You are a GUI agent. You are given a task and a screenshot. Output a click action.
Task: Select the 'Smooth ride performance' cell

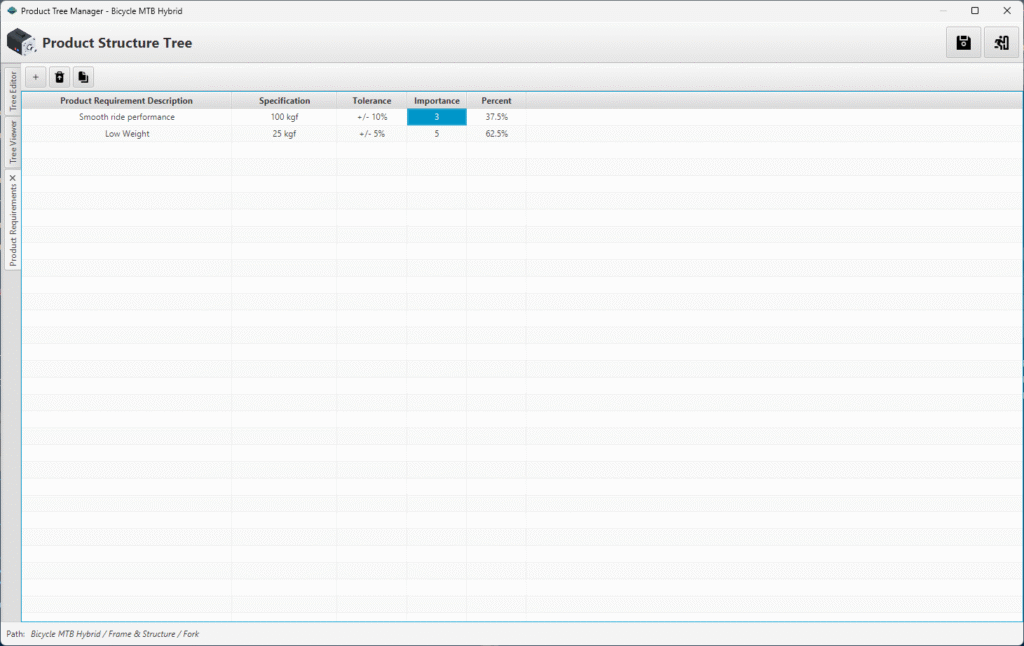point(126,117)
